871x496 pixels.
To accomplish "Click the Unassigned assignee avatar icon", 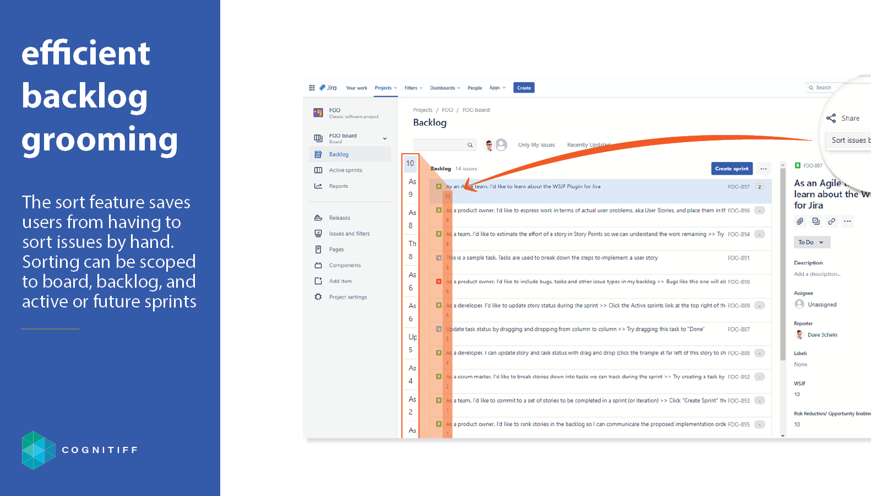I will [x=799, y=304].
